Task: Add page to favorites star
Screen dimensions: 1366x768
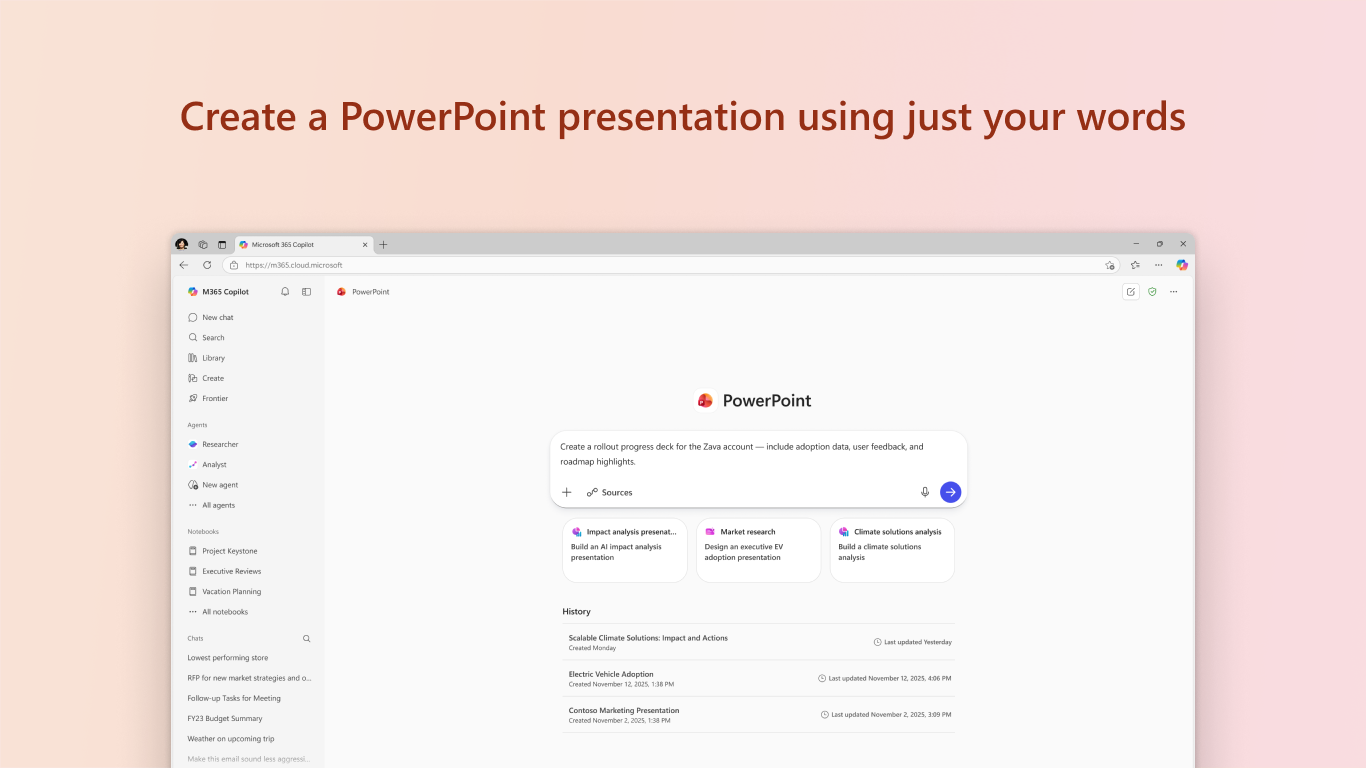Action: (1110, 265)
